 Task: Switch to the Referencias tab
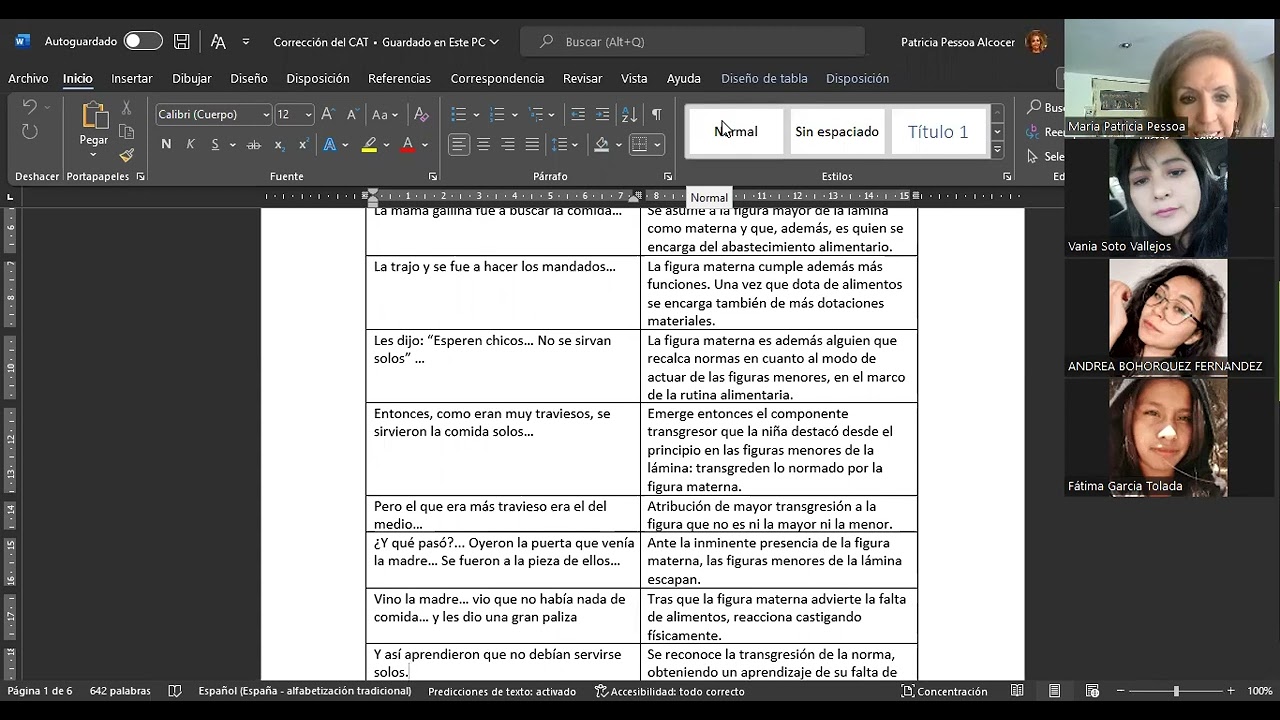pos(399,78)
